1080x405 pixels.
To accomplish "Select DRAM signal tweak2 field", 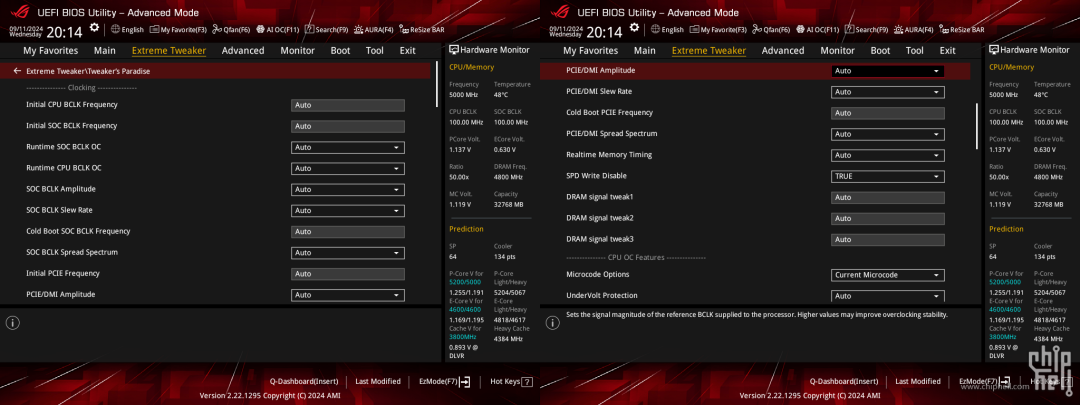I will coord(888,218).
